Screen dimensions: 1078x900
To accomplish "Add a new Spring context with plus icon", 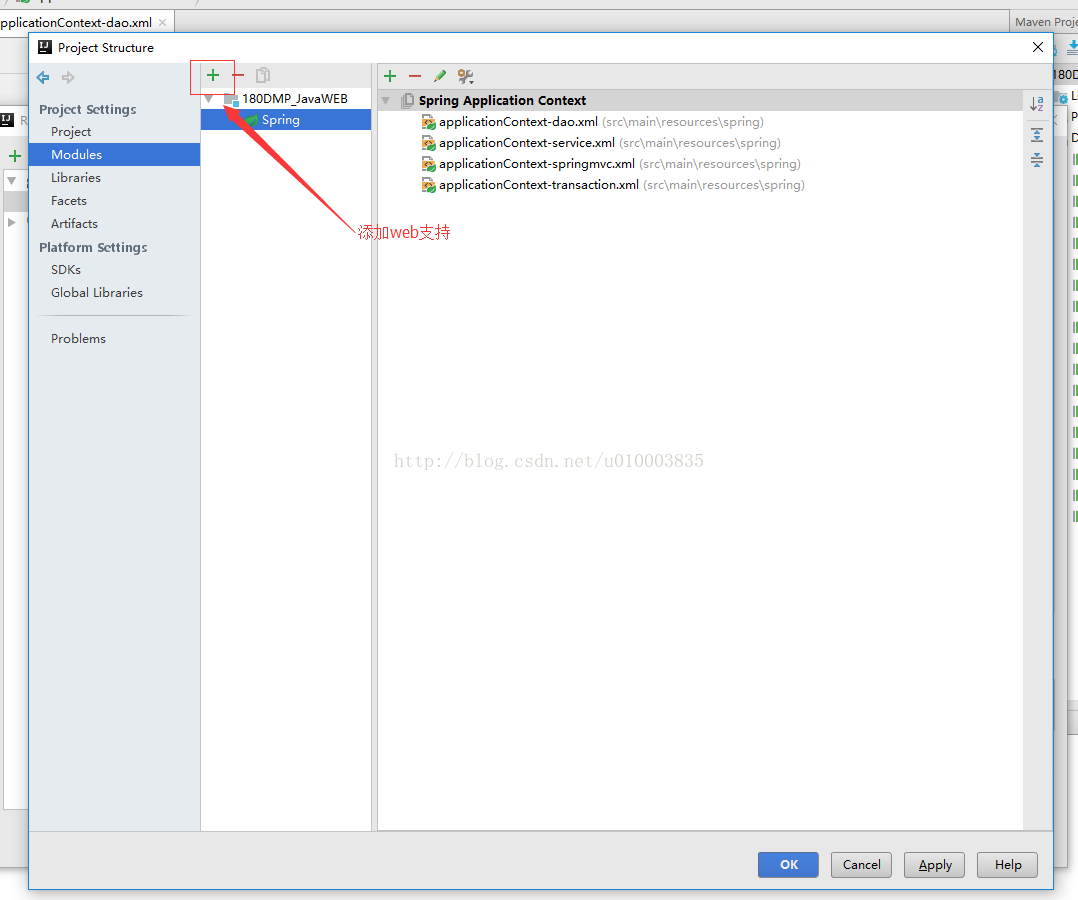I will (390, 76).
